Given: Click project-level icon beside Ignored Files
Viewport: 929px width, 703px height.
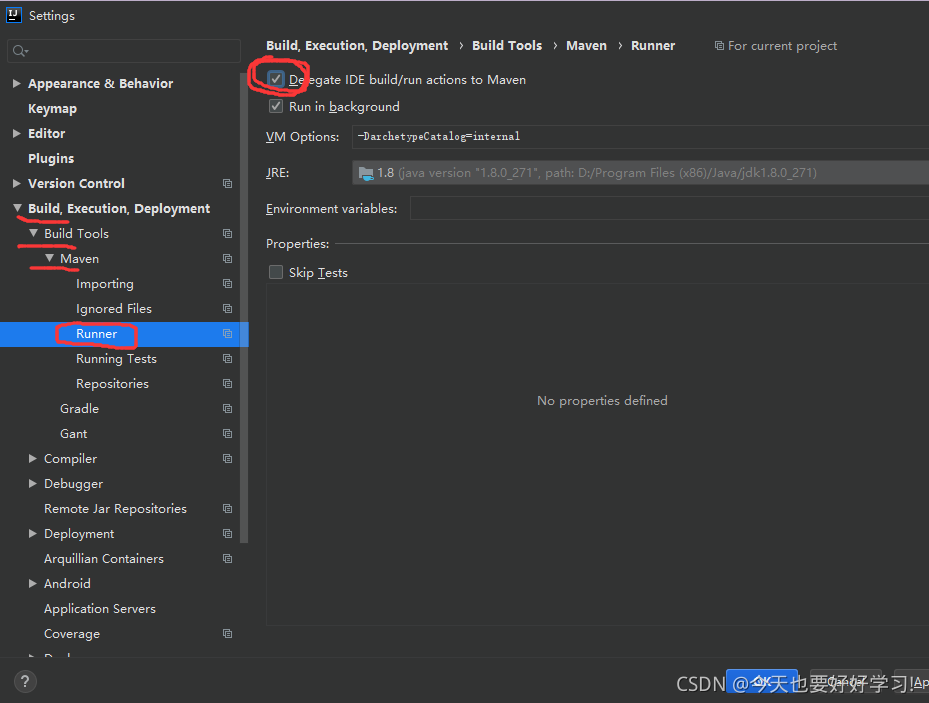Looking at the screenshot, I should tap(228, 309).
